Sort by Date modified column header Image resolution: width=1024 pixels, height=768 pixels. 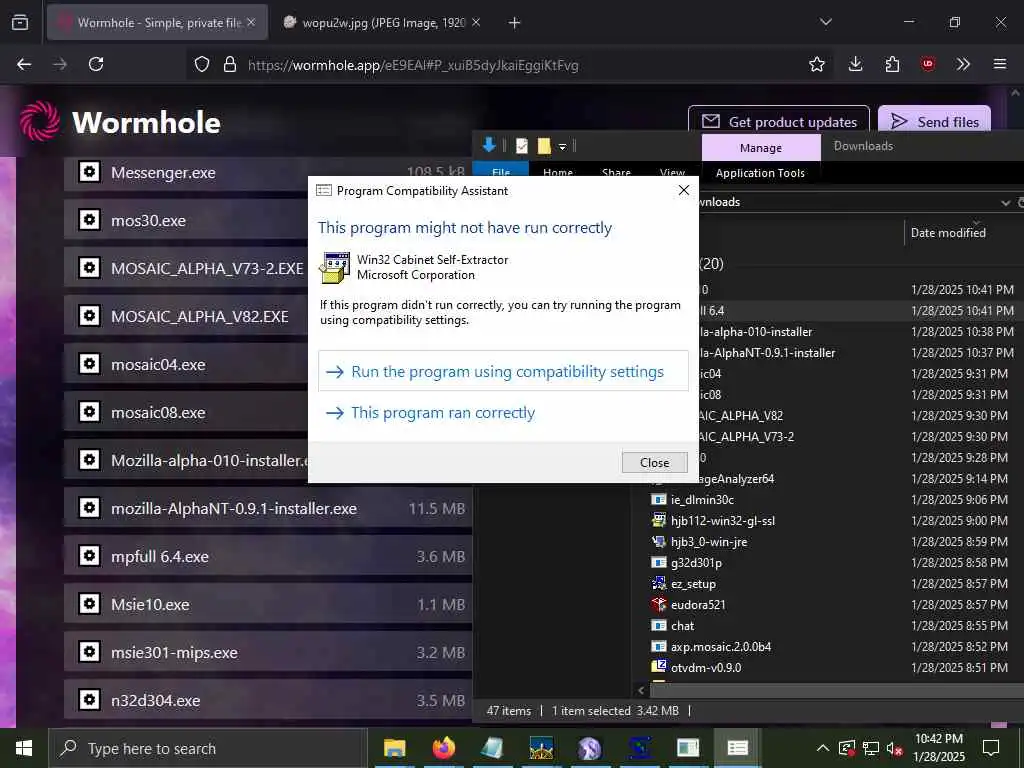[x=948, y=232]
